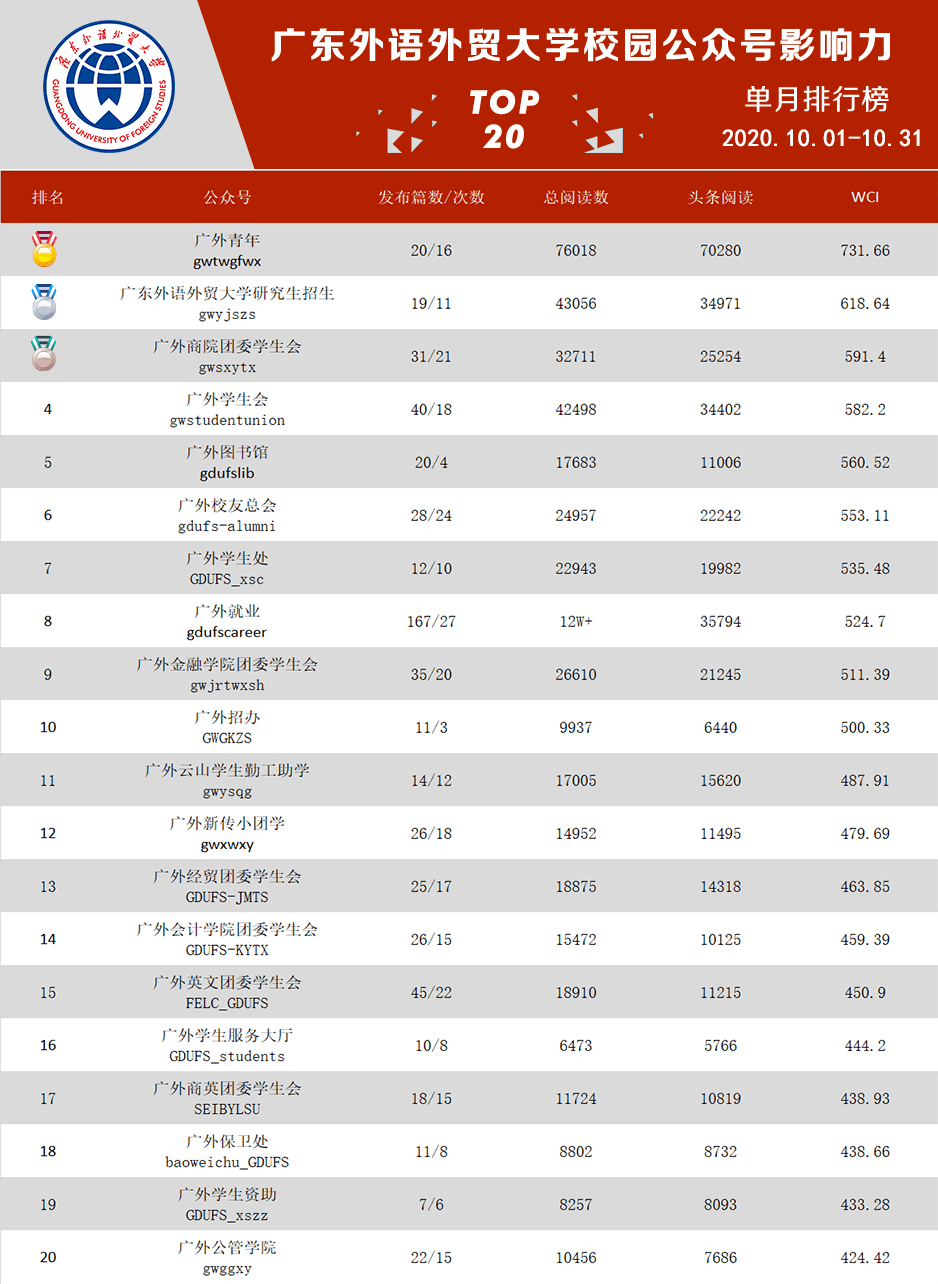Viewport: 938px width, 1284px height.
Task: Click the silver medal icon for second place
Action: coord(45,302)
